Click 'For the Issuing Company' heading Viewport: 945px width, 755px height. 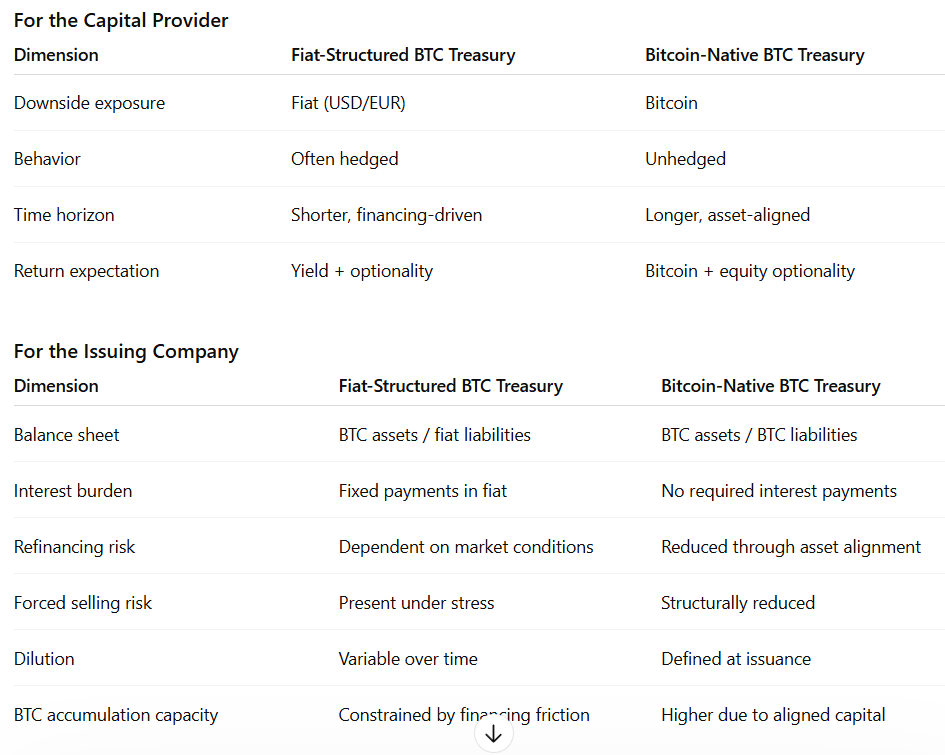126,351
